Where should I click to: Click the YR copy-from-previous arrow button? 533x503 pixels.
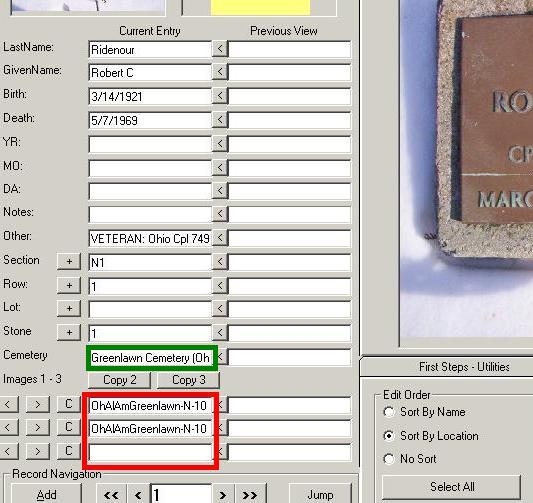click(220, 143)
